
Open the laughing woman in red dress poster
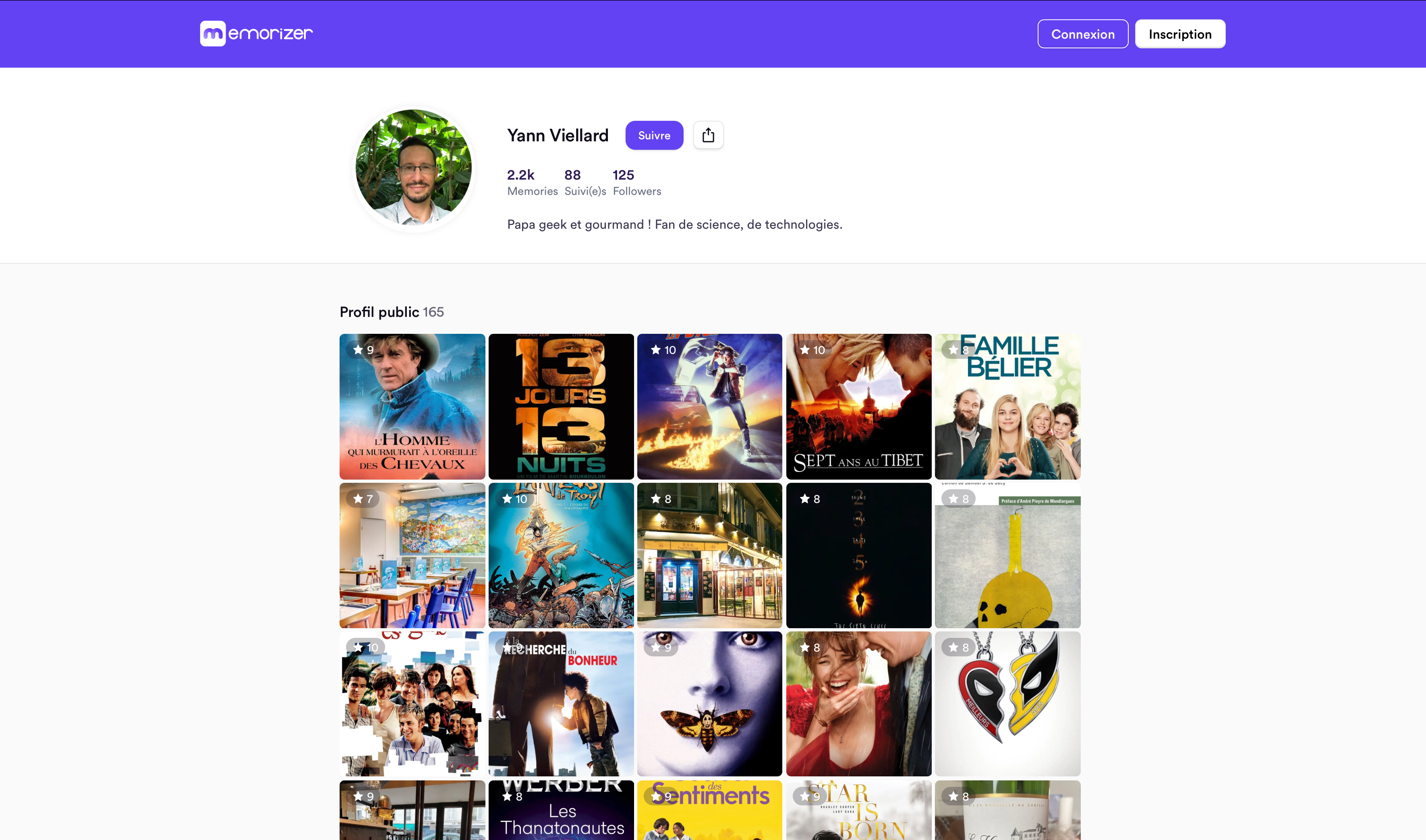[x=859, y=704]
